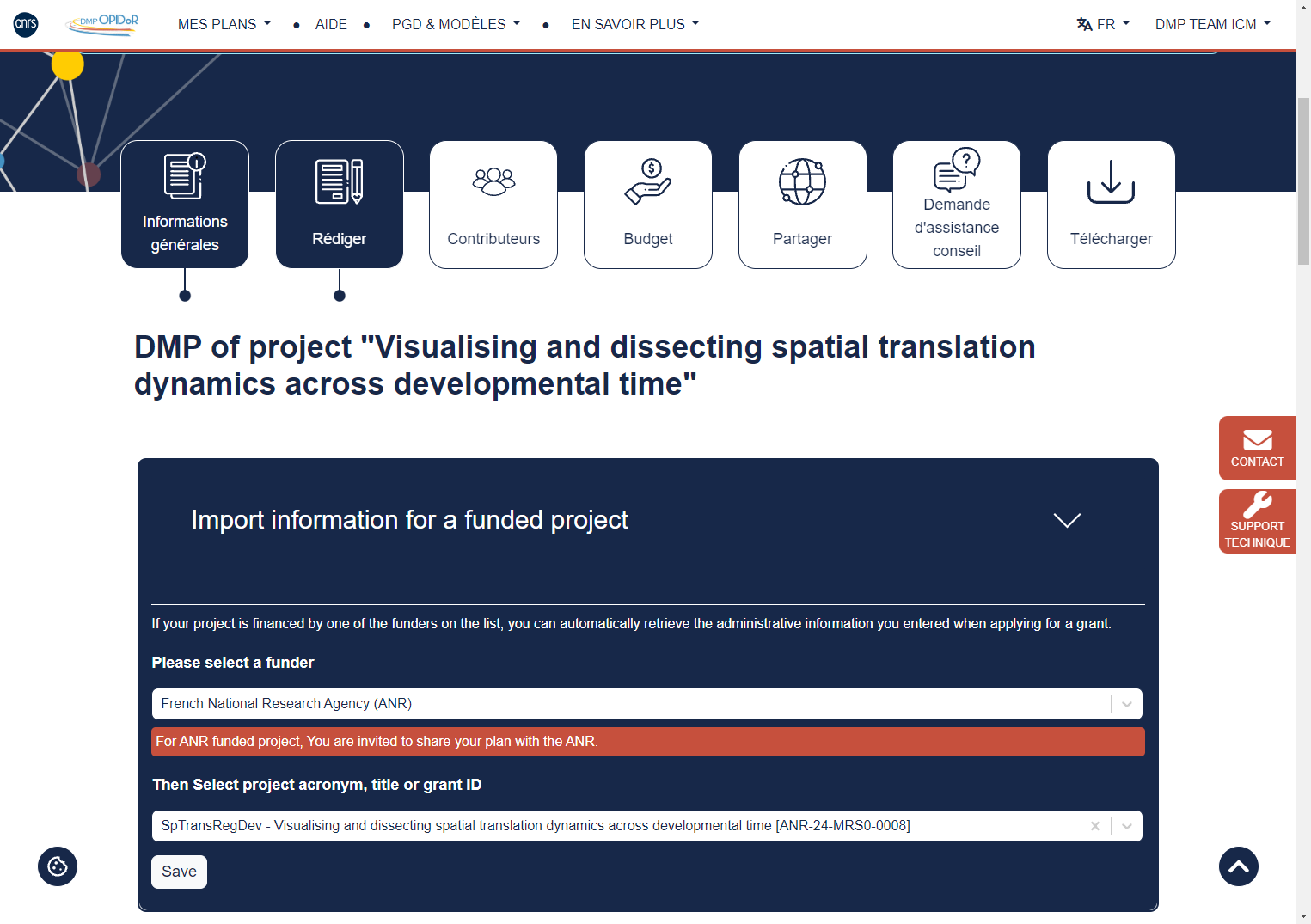The height and width of the screenshot is (924, 1311).
Task: Click the Télécharger download icon
Action: 1112,181
